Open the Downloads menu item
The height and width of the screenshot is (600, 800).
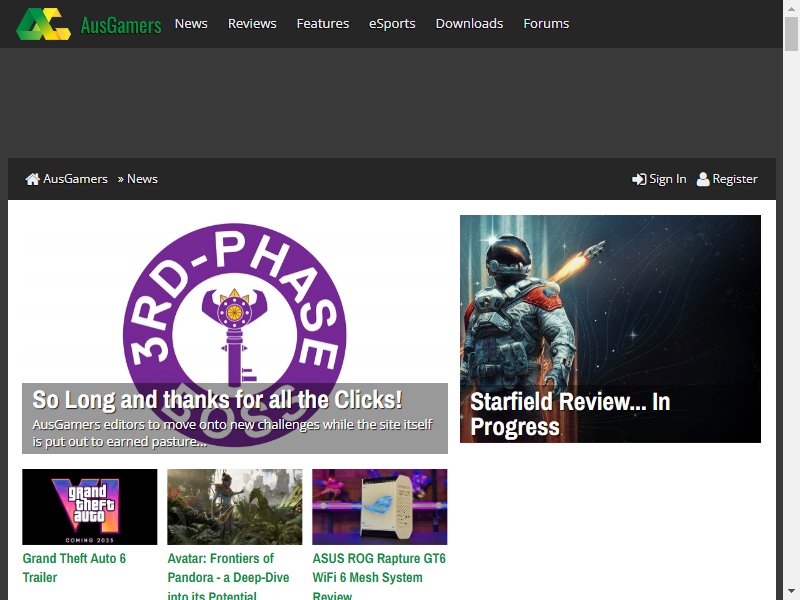(x=469, y=23)
